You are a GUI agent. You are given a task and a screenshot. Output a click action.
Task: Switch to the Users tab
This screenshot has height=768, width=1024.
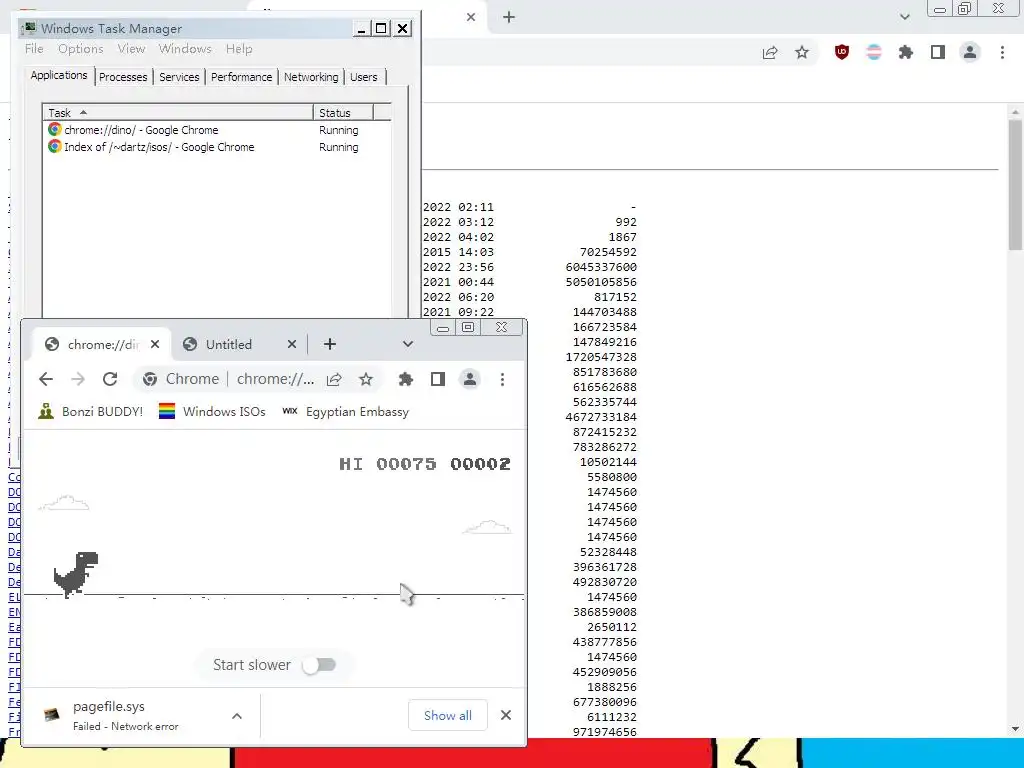(x=364, y=77)
